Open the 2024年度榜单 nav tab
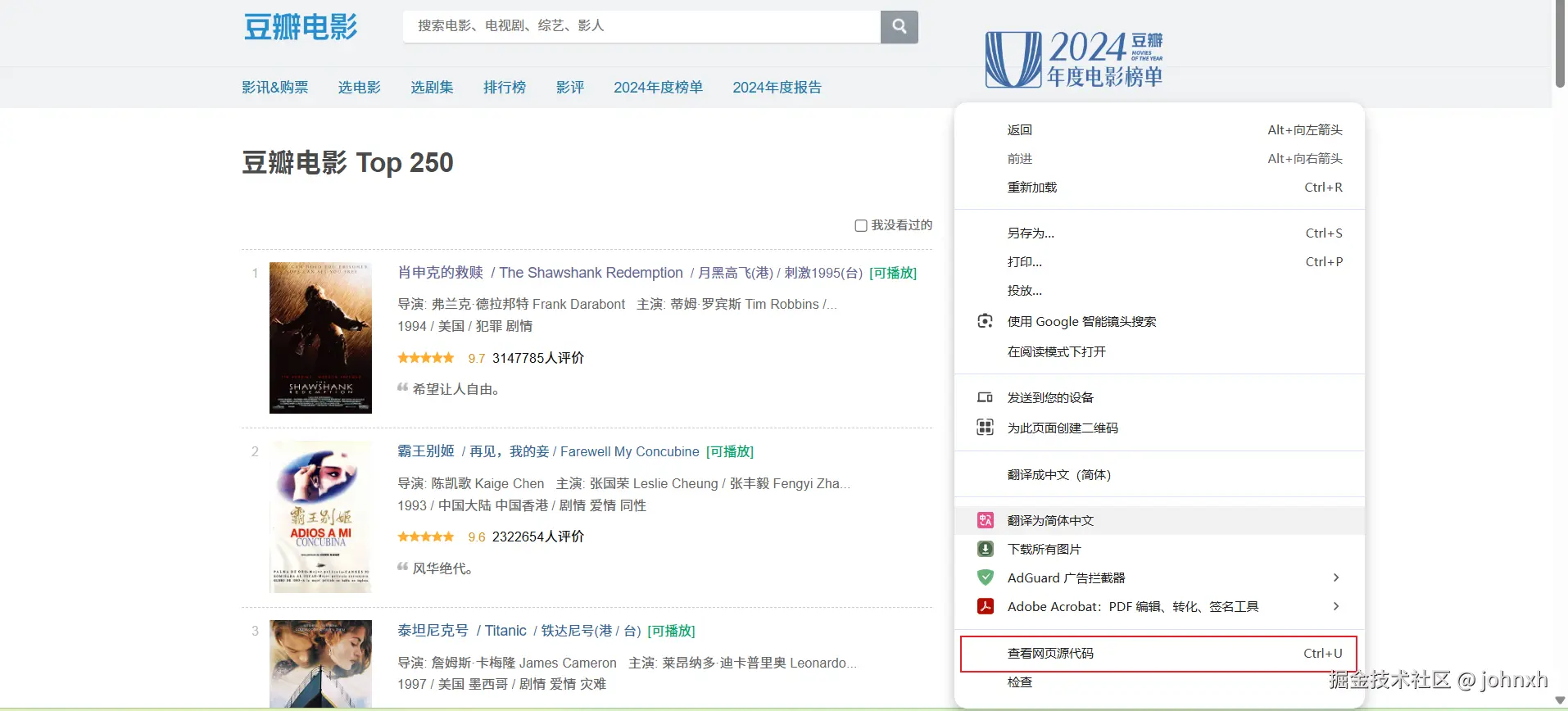This screenshot has width=1568, height=711. point(658,87)
